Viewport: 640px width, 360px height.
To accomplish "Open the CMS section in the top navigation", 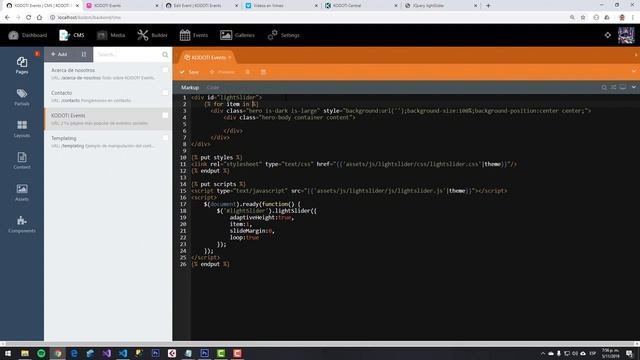I will [x=71, y=35].
